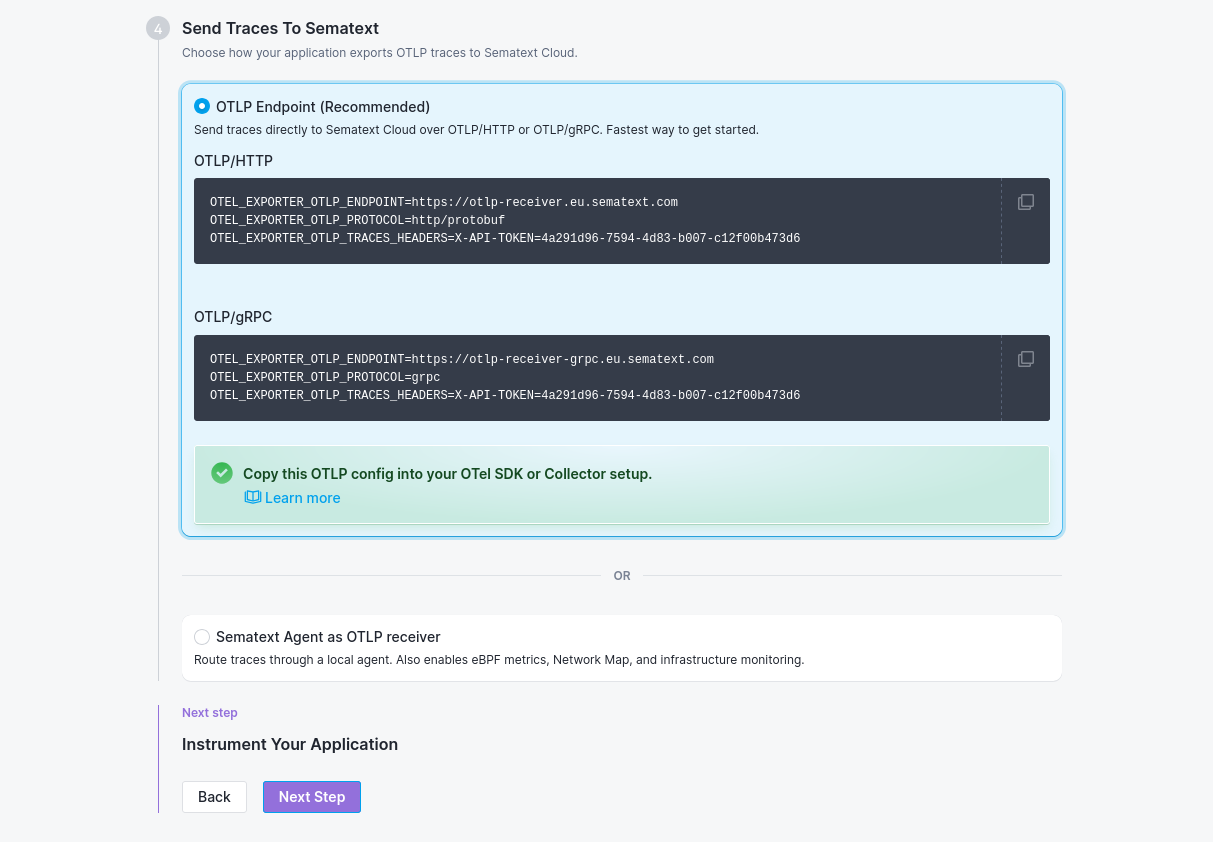Copy the OTLP/gRPC config snippet
The image size is (1213, 842).
point(1025,359)
